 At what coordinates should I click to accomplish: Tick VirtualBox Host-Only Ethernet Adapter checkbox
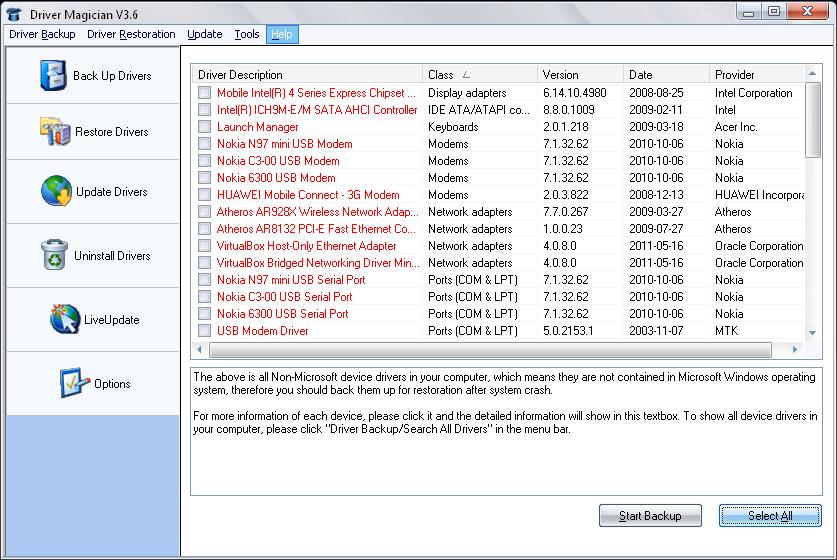pyautogui.click(x=204, y=246)
